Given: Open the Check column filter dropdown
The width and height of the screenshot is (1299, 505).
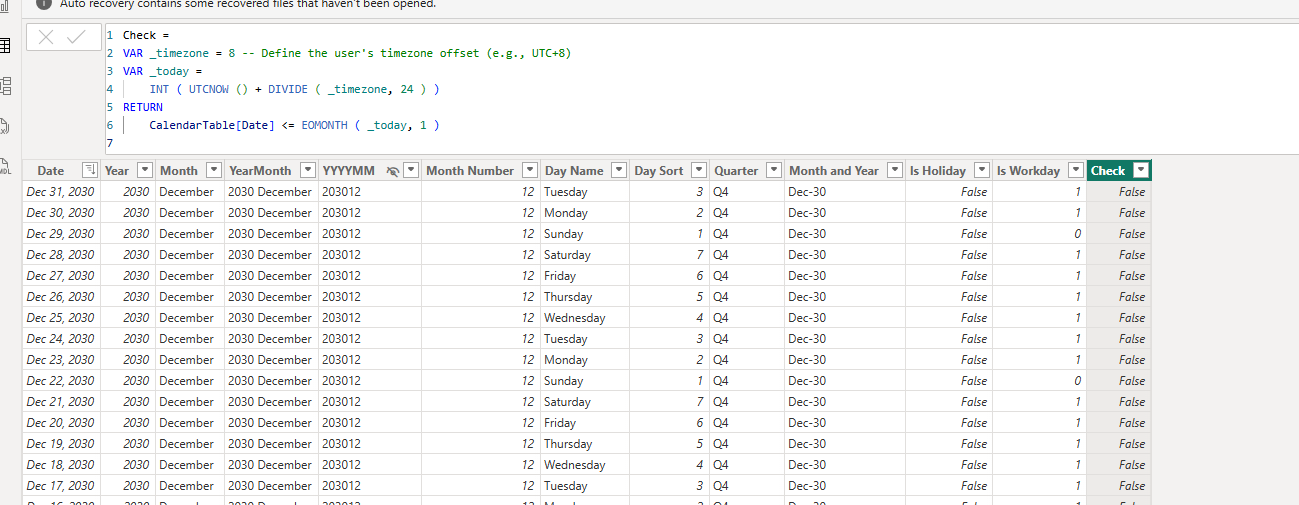Looking at the screenshot, I should click(x=1140, y=171).
